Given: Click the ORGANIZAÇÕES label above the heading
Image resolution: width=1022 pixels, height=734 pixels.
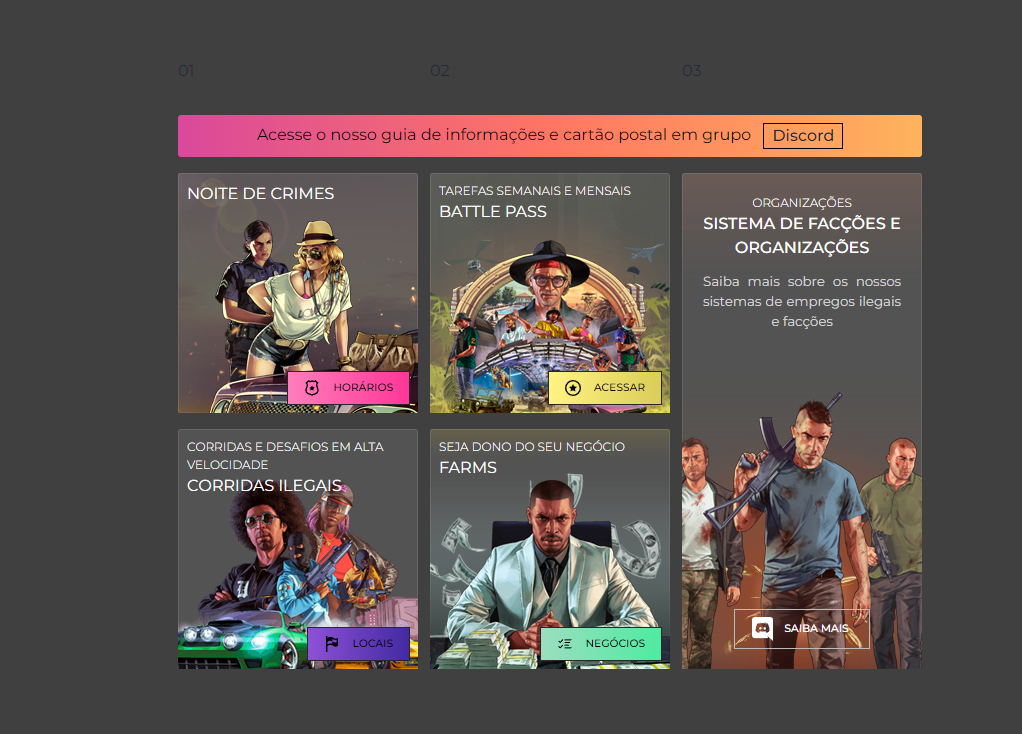Looking at the screenshot, I should coord(802,203).
